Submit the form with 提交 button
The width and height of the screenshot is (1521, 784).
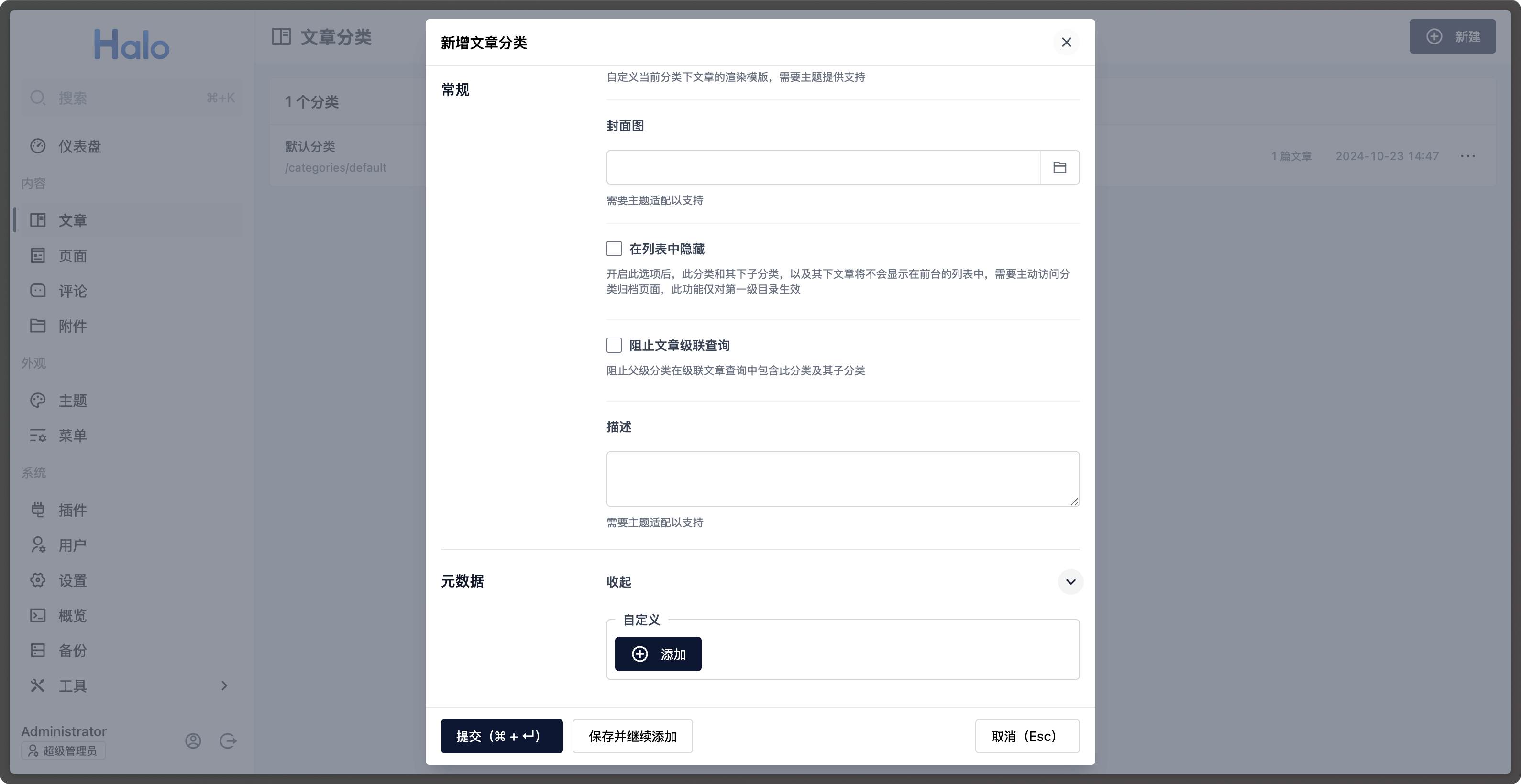(501, 736)
